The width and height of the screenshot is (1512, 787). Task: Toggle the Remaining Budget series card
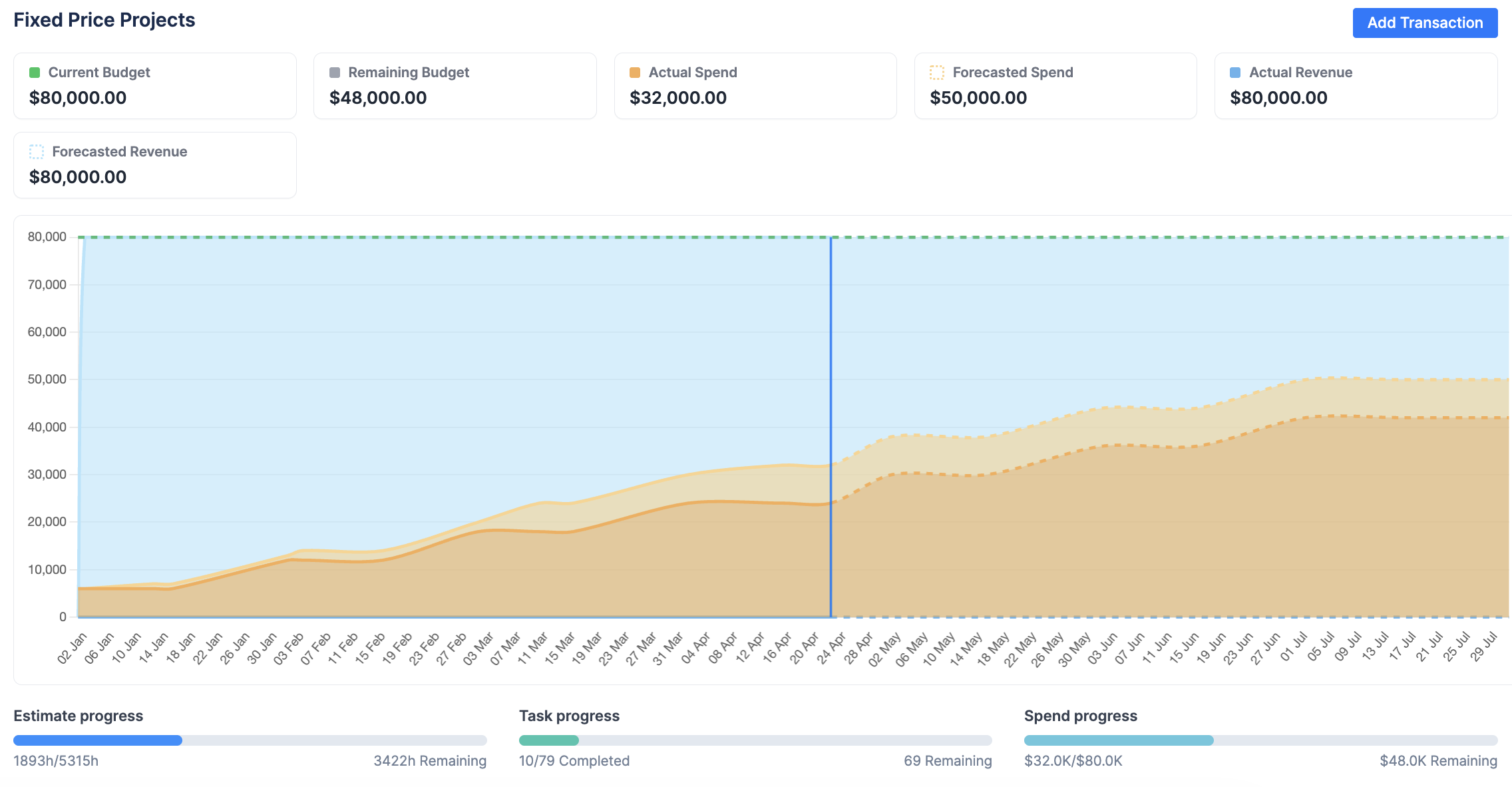coord(455,86)
